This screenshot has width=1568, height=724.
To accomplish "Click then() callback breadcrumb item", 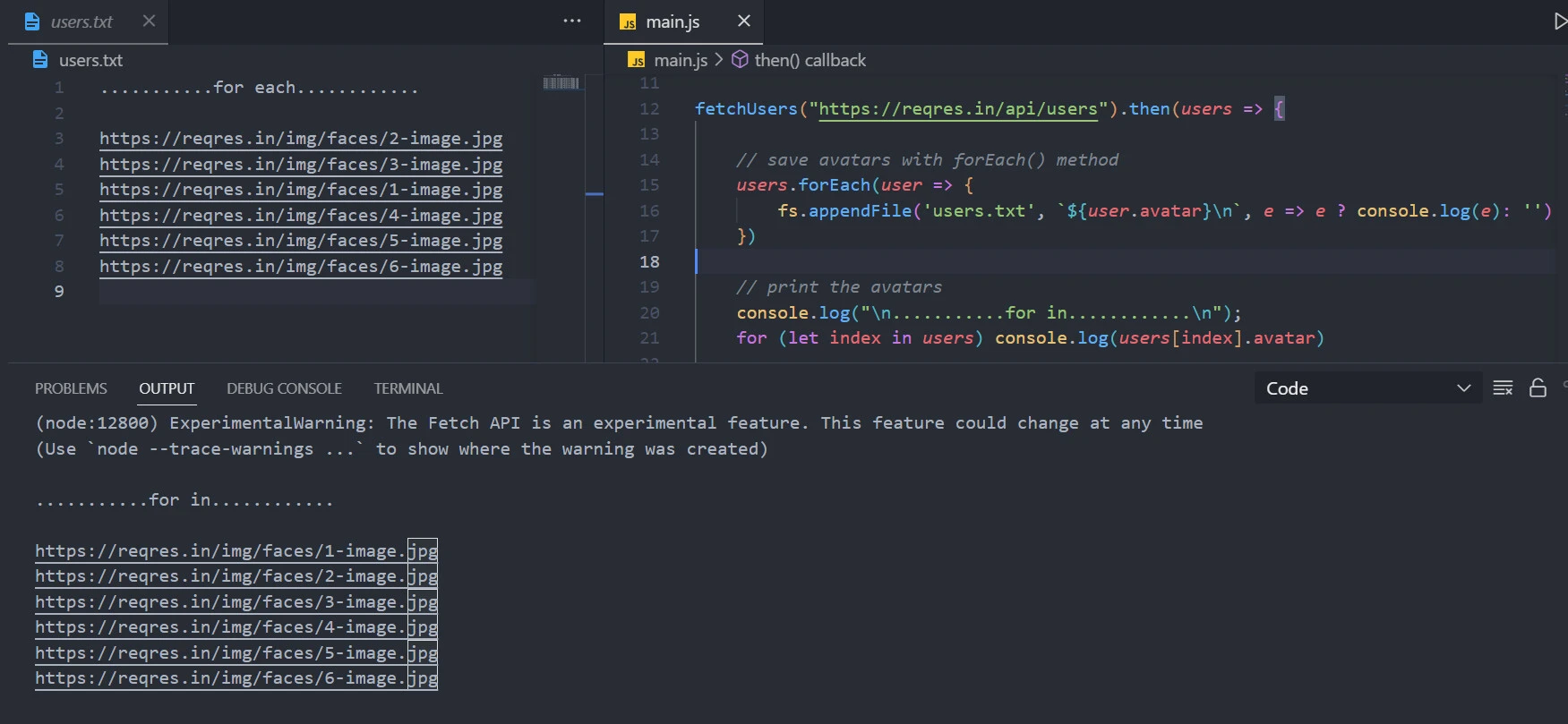I will [810, 60].
